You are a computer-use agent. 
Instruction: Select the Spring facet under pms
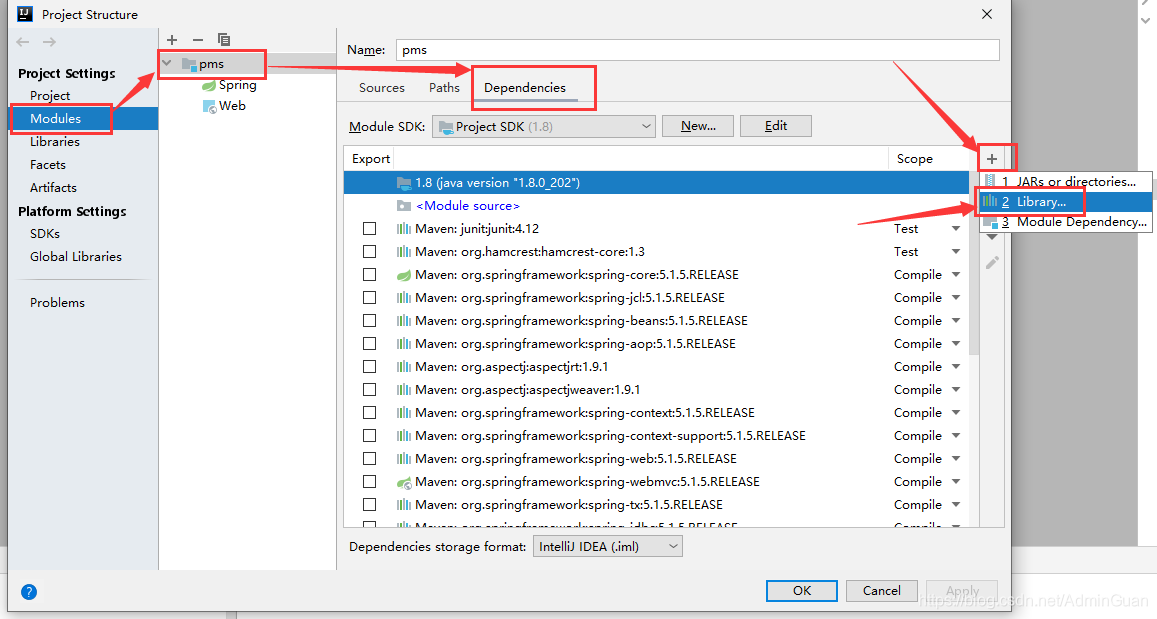point(229,85)
